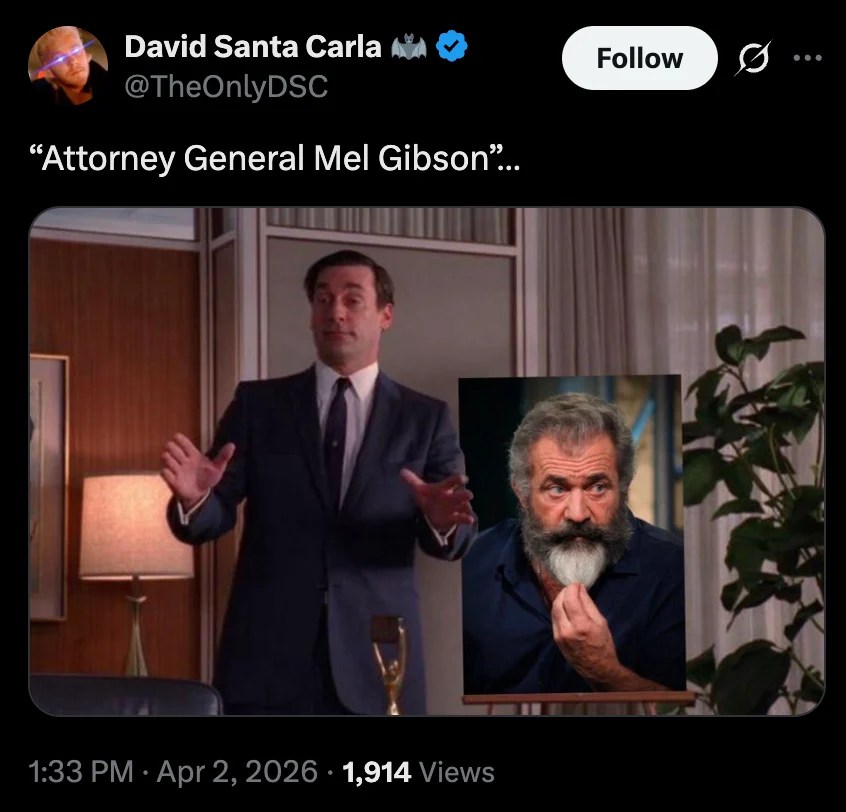This screenshot has height=812, width=846.
Task: Open the 1:33 PM timestamp link
Action: 80,772
